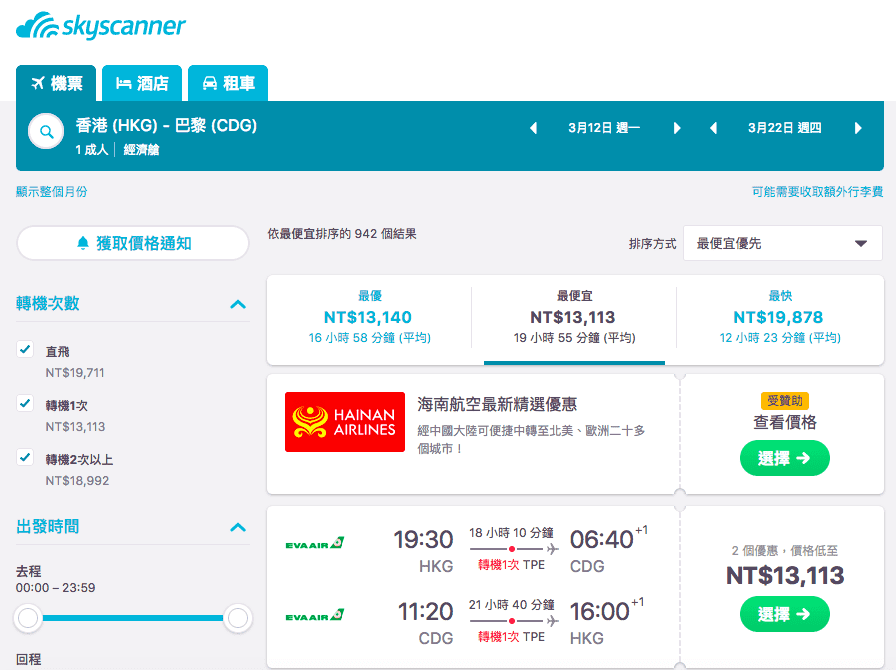Click the 2 個優惠，價格低至 text
This screenshot has height=670, width=896.
pyautogui.click(x=785, y=551)
